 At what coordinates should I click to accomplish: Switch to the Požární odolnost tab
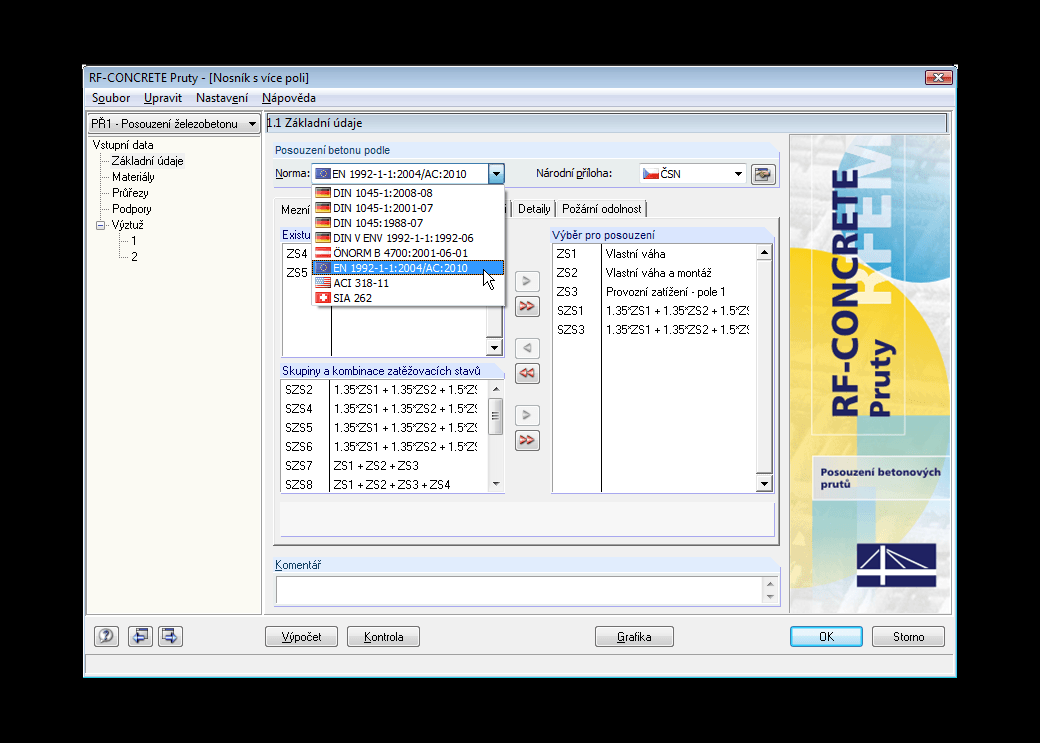[x=602, y=209]
